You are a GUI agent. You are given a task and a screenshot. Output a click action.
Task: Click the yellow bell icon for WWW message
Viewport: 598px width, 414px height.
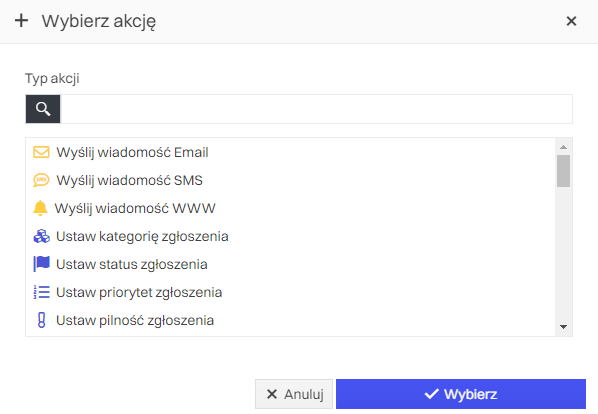coord(40,208)
